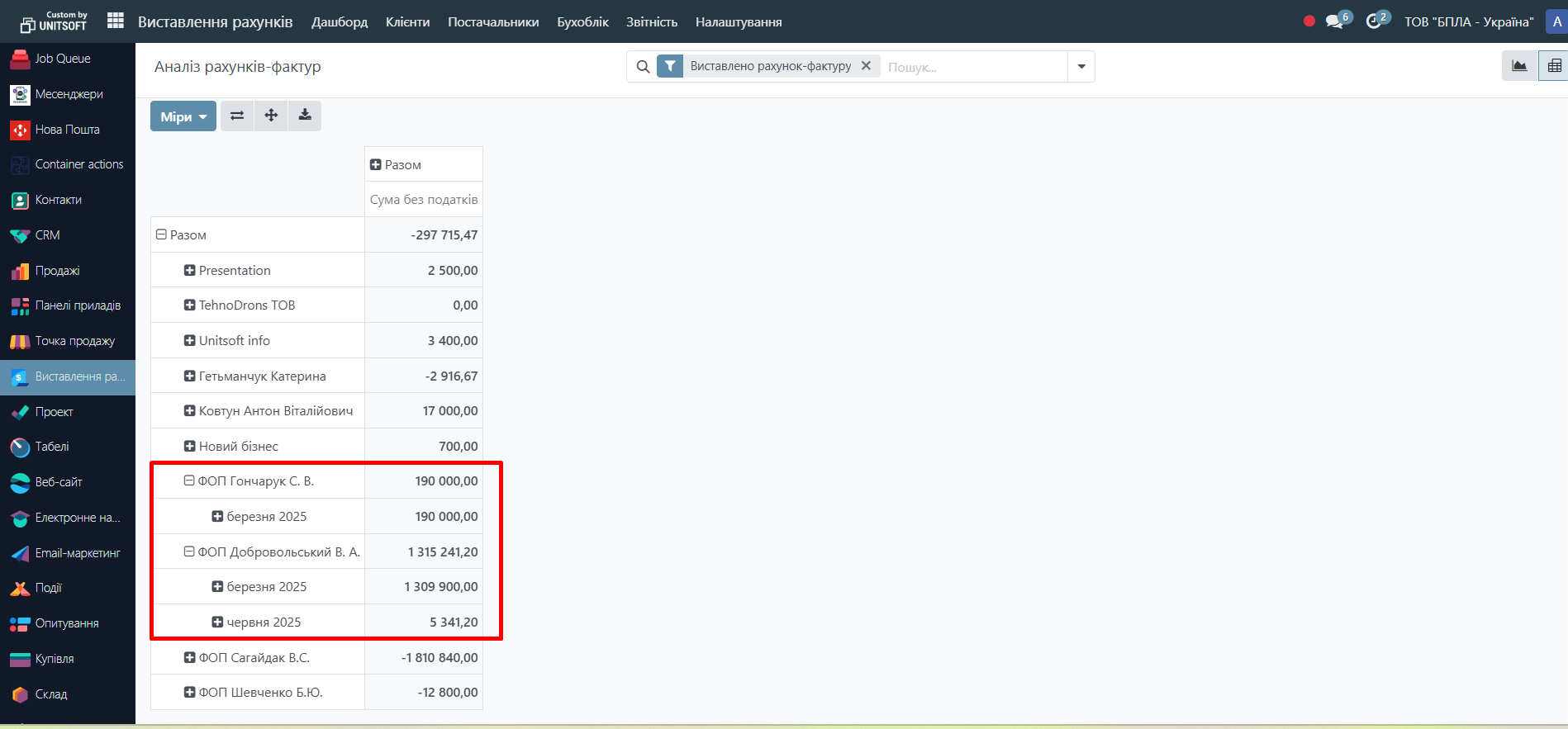The width and height of the screenshot is (1568, 729).
Task: Open the Клієнти menu
Action: pyautogui.click(x=407, y=22)
